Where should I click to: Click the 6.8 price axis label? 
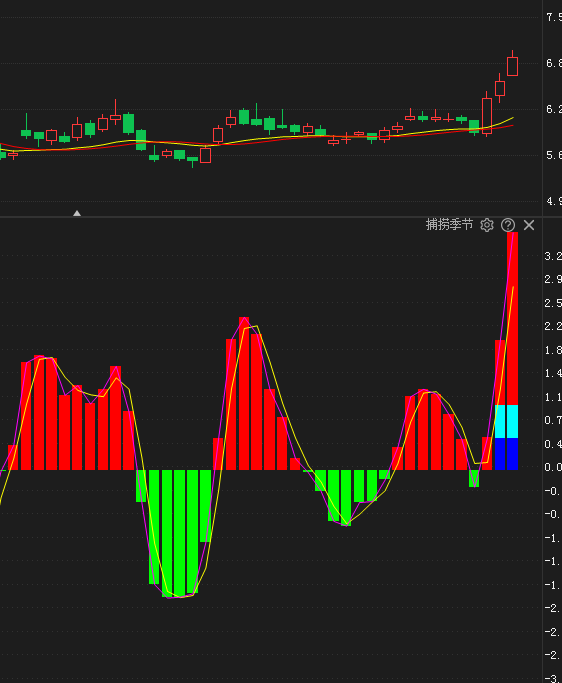[x=554, y=64]
